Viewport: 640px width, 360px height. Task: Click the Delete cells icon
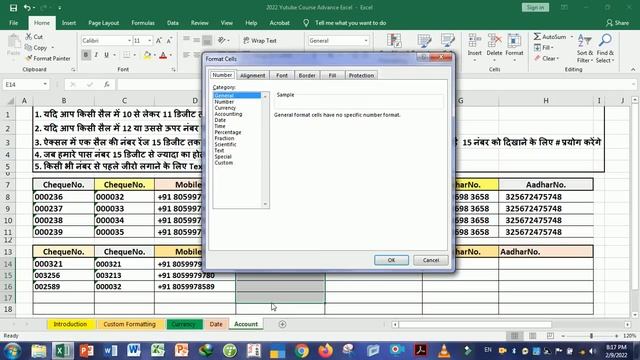(x=494, y=41)
